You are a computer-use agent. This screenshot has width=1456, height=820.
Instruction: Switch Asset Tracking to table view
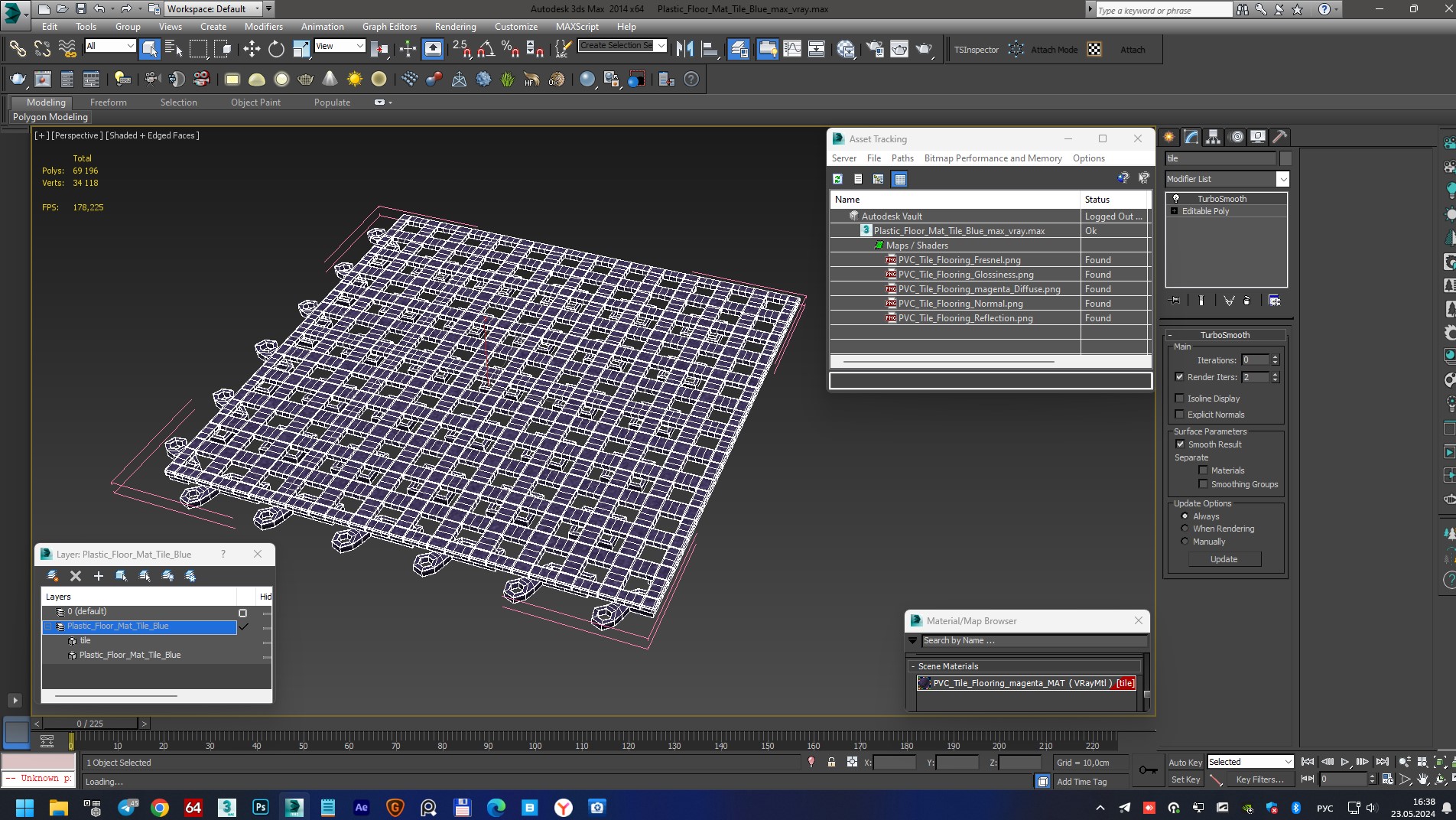tap(899, 179)
